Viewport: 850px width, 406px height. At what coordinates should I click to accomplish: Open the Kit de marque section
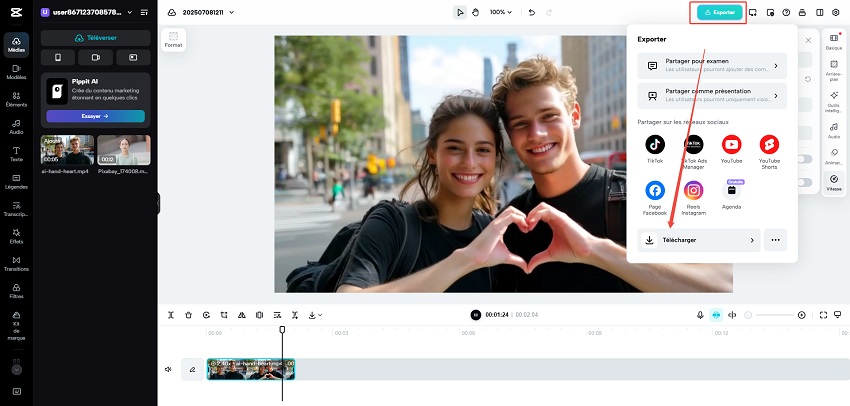pos(16,326)
